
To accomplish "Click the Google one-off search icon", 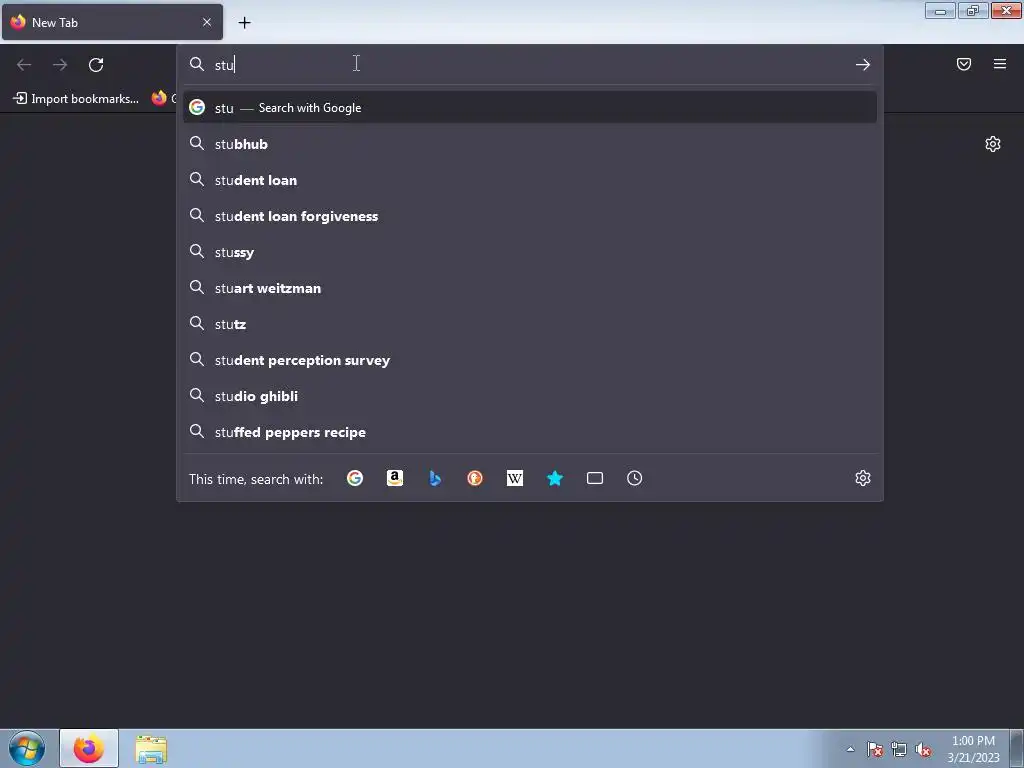I will point(355,478).
